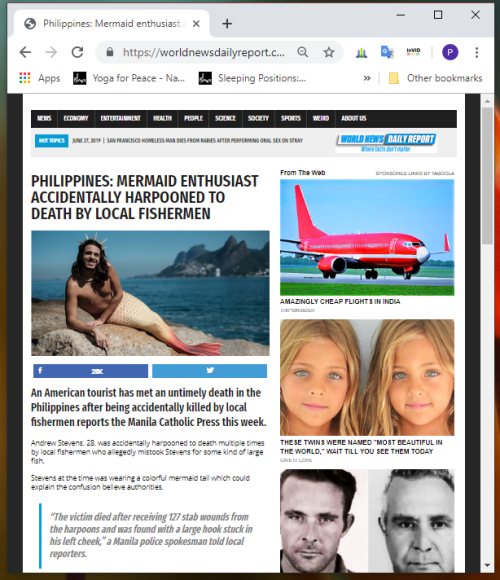Open the Entertainment section

tap(121, 118)
